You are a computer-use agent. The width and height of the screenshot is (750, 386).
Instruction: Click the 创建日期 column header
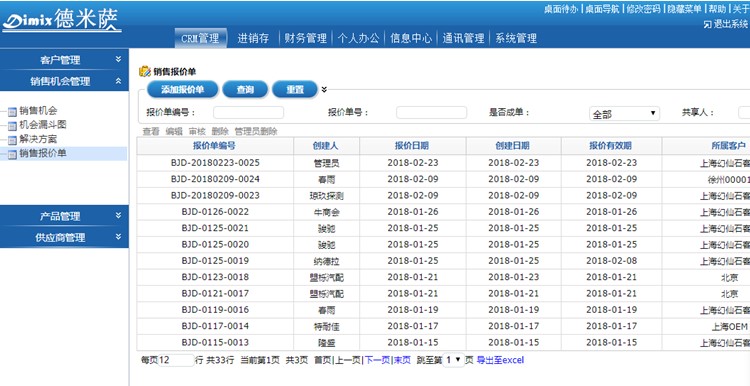(513, 146)
